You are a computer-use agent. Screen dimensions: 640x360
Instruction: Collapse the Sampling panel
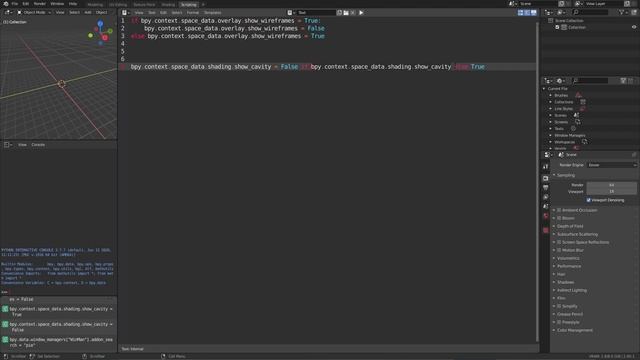tap(565, 175)
